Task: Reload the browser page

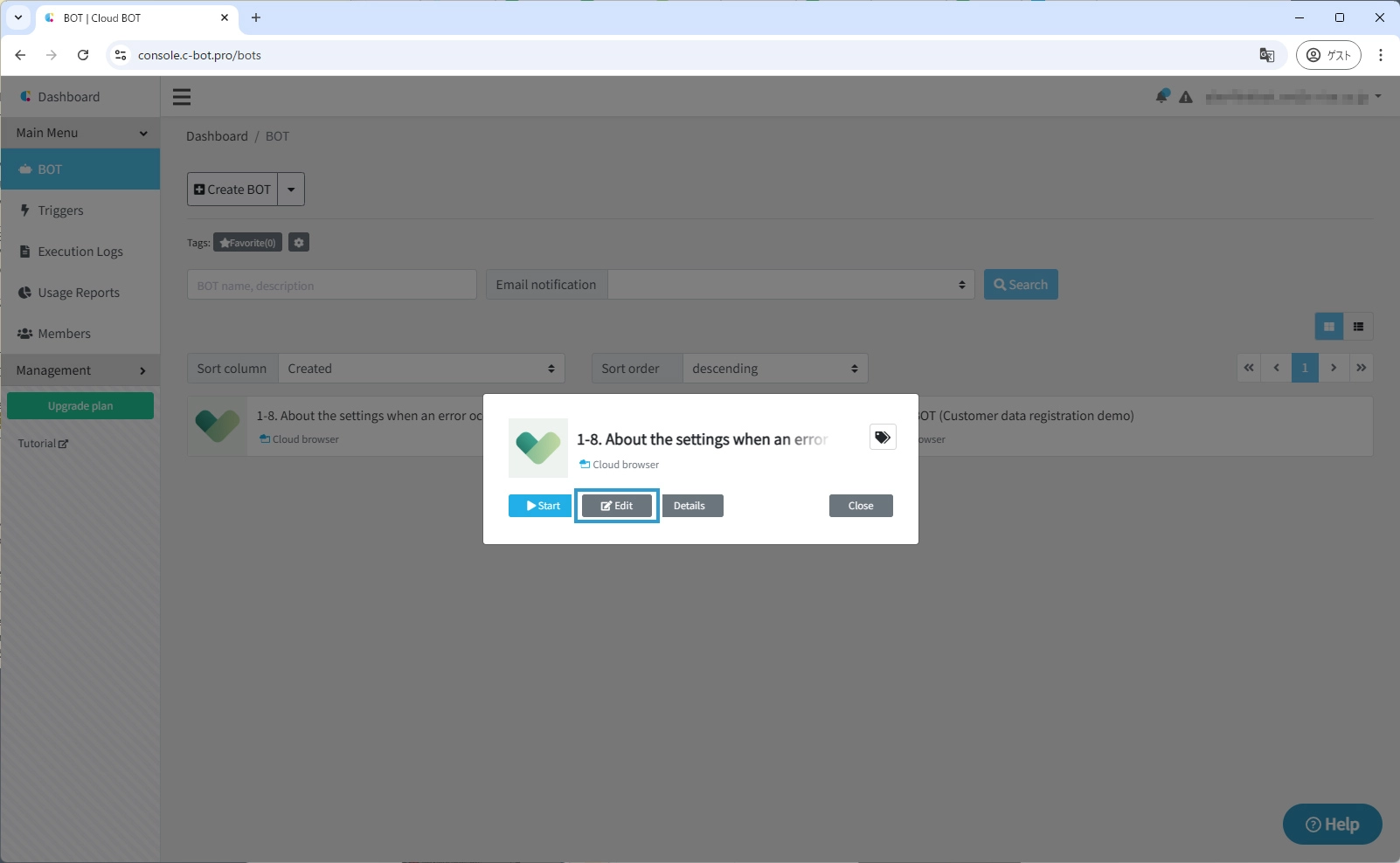Action: pos(83,55)
